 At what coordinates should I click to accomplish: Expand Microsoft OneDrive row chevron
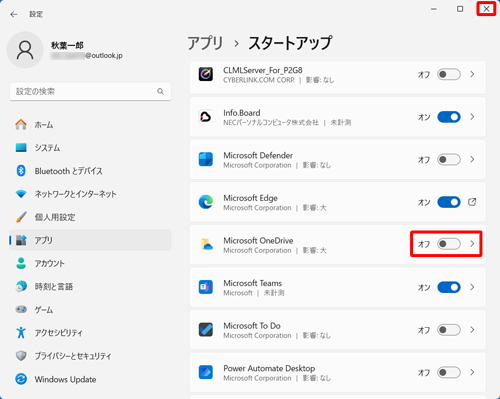point(472,244)
